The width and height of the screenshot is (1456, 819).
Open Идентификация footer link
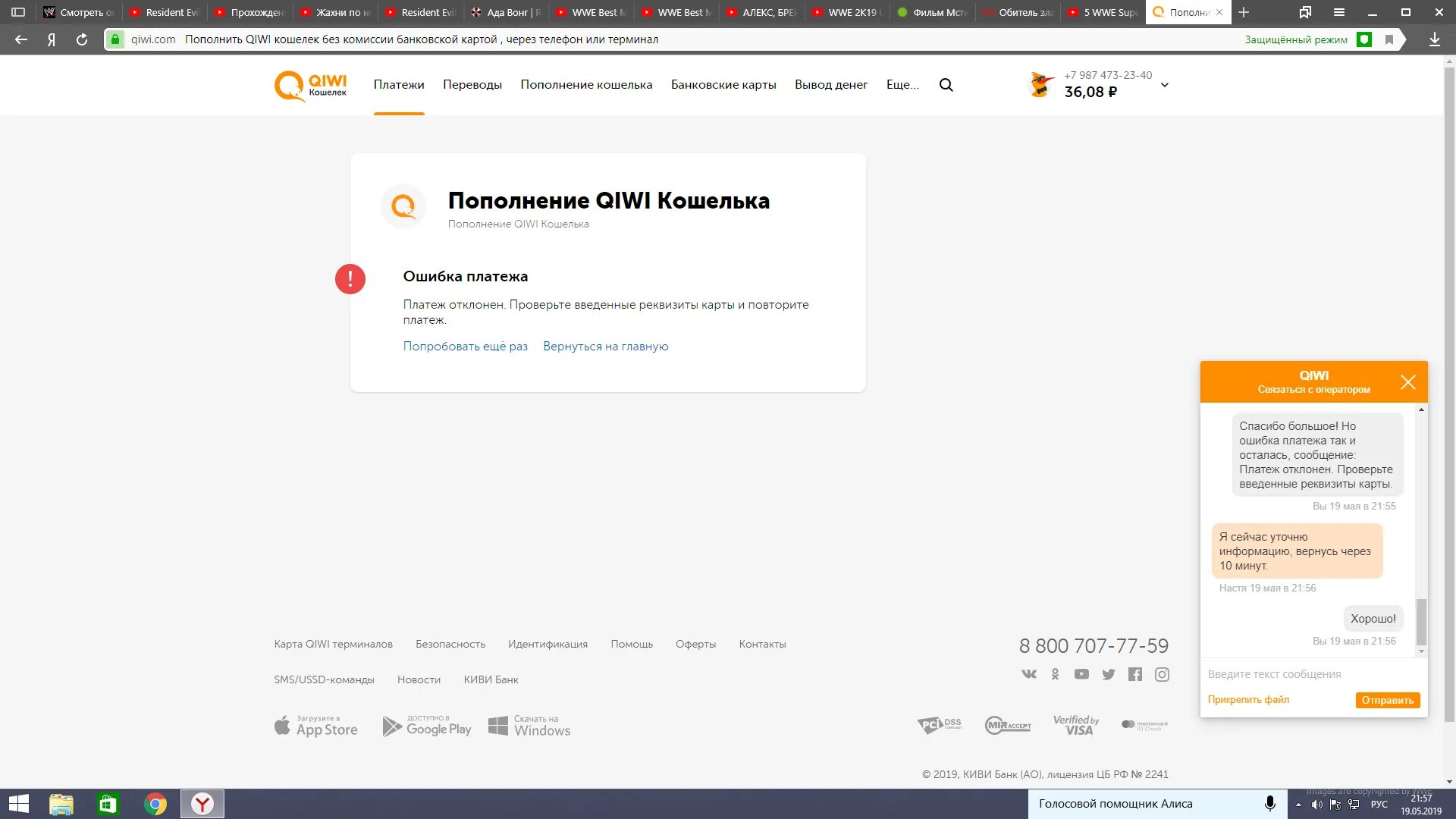point(548,644)
